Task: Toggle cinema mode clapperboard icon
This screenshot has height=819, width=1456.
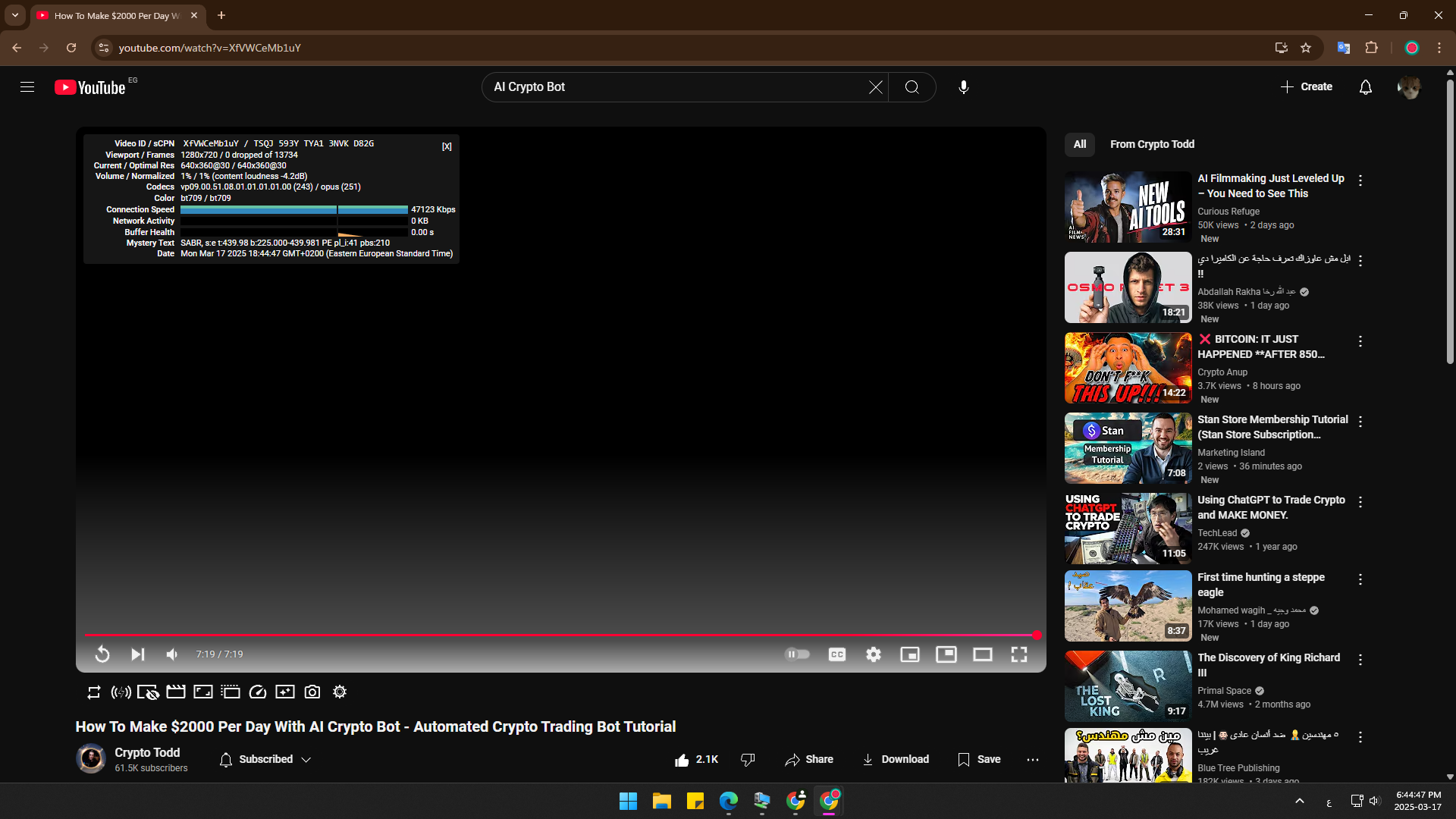Action: tap(176, 692)
